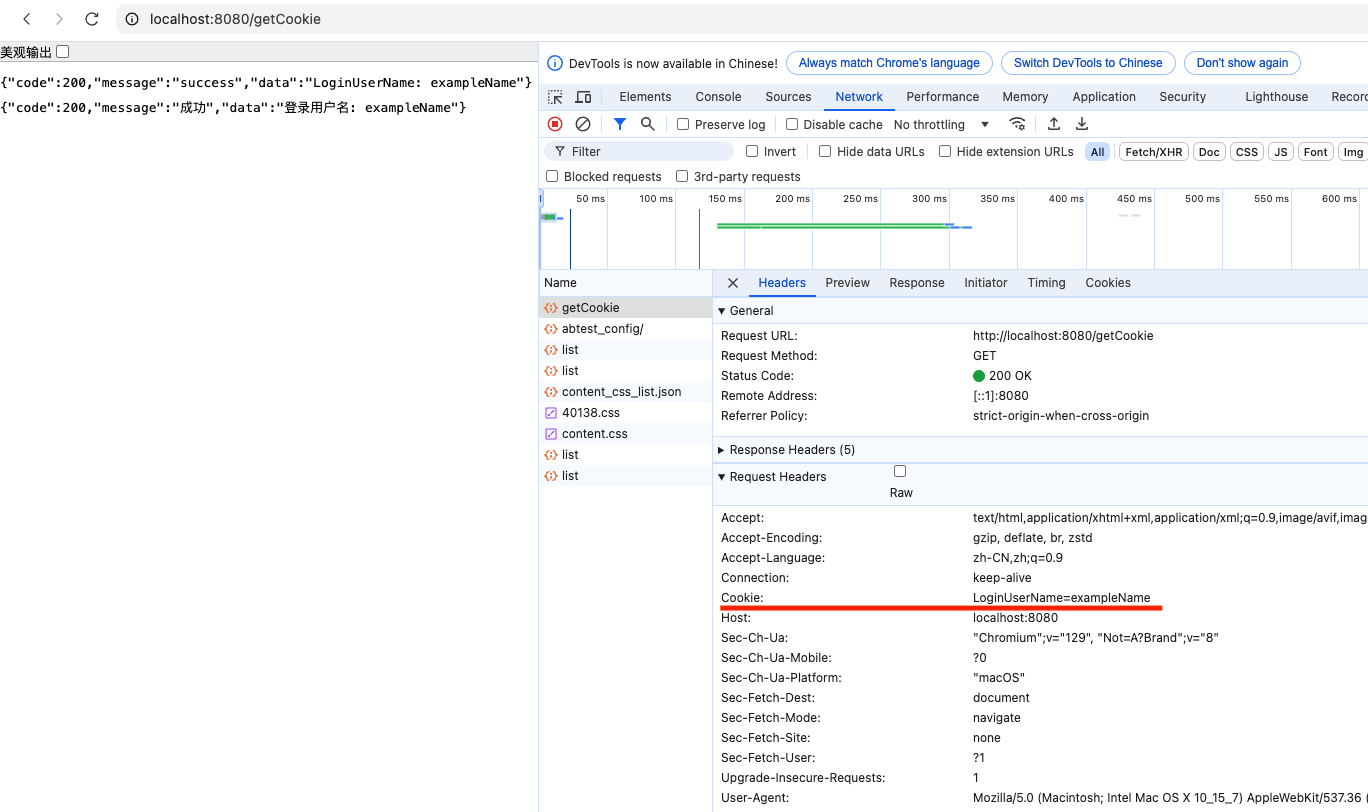The width and height of the screenshot is (1368, 812).
Task: Clear the network log
Action: pyautogui.click(x=583, y=124)
